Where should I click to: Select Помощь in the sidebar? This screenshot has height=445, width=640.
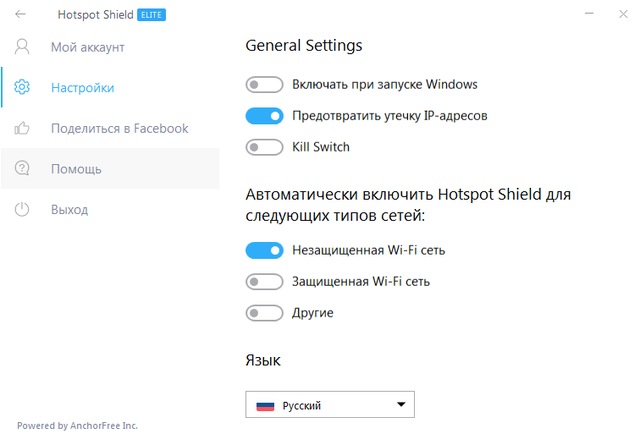point(76,169)
